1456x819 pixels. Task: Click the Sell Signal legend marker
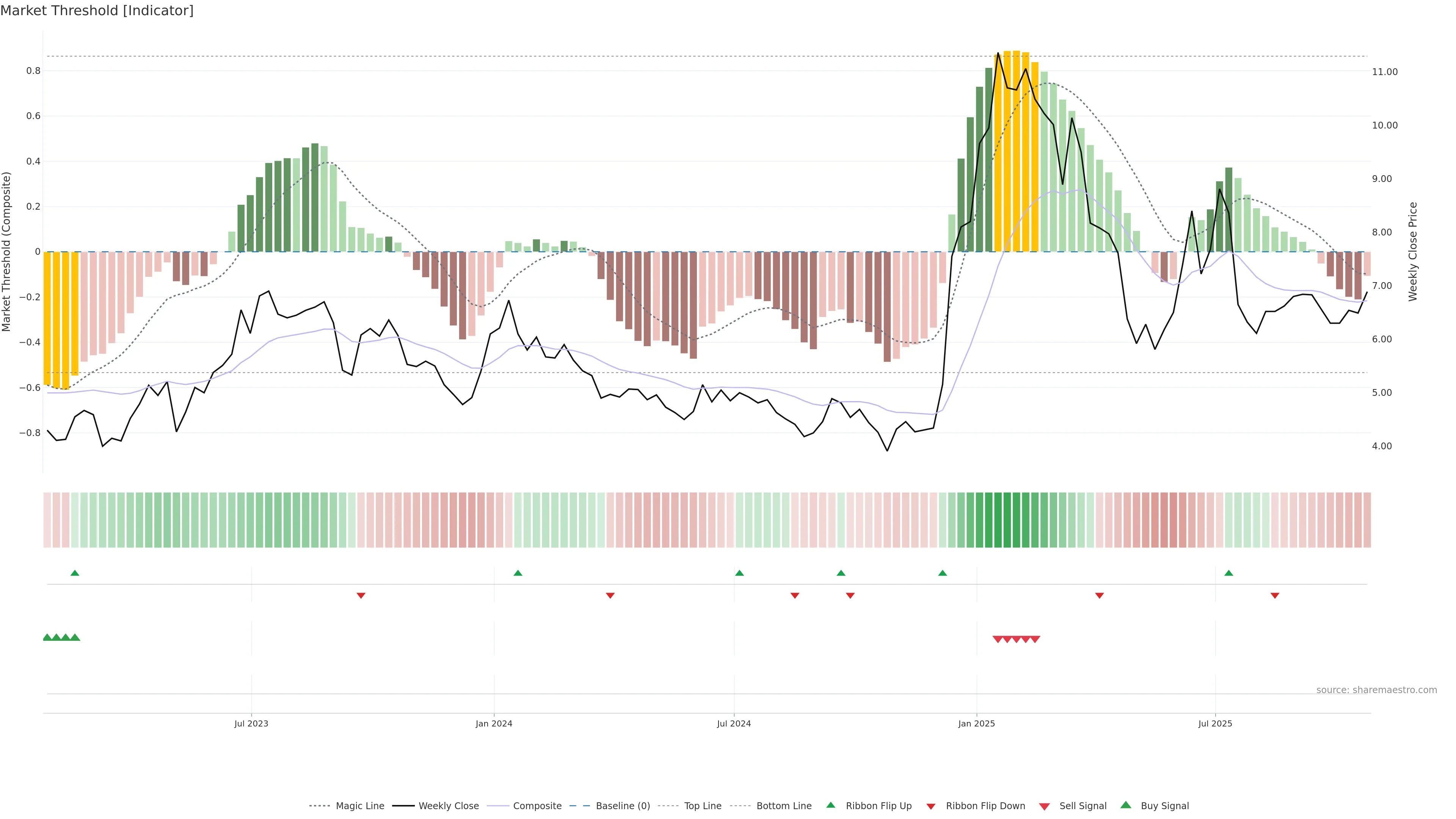pos(1044,806)
